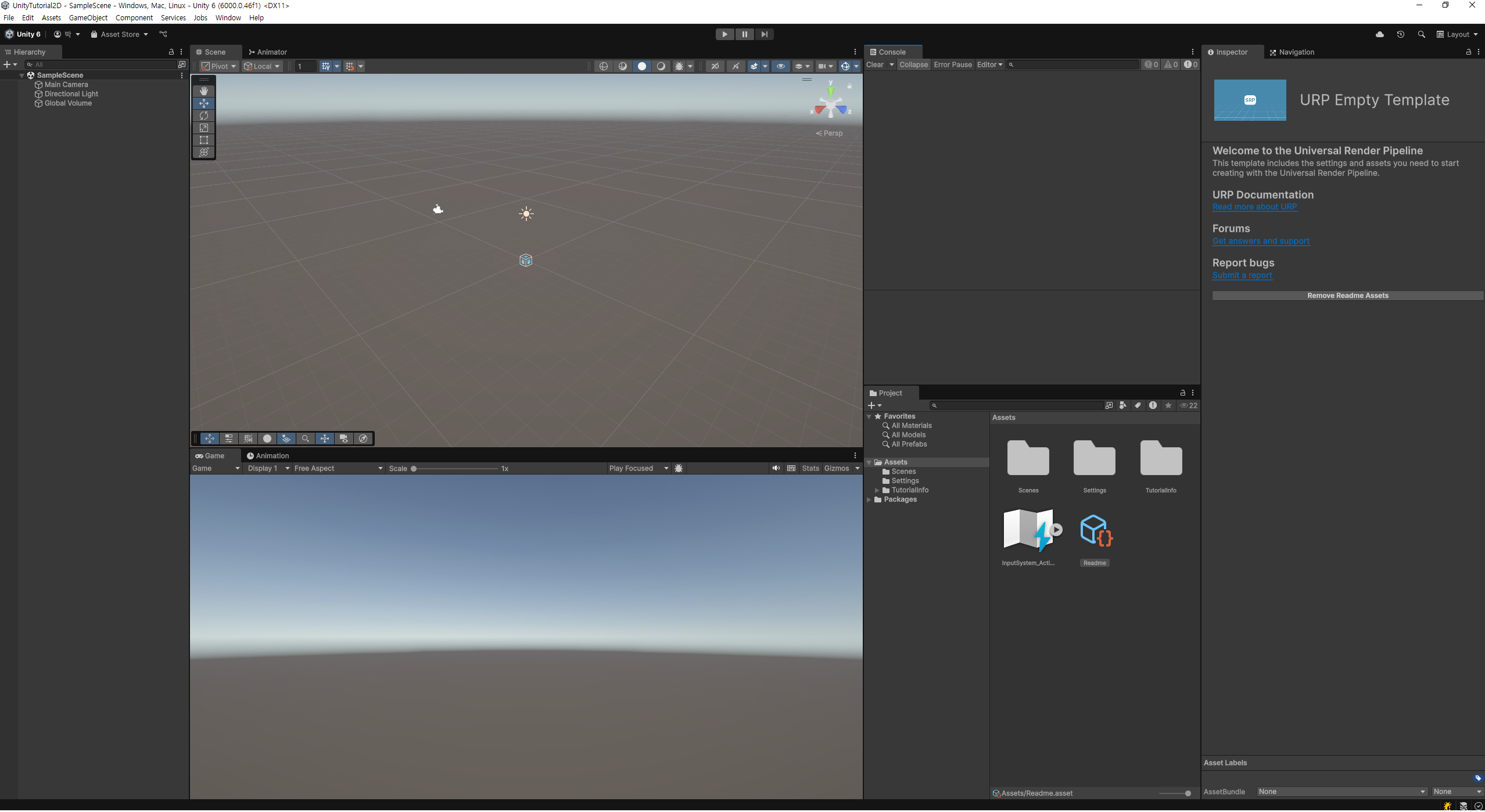Screen dimensions: 1485x812
Task: Toggle Collapse in the Console
Action: [x=913, y=65]
